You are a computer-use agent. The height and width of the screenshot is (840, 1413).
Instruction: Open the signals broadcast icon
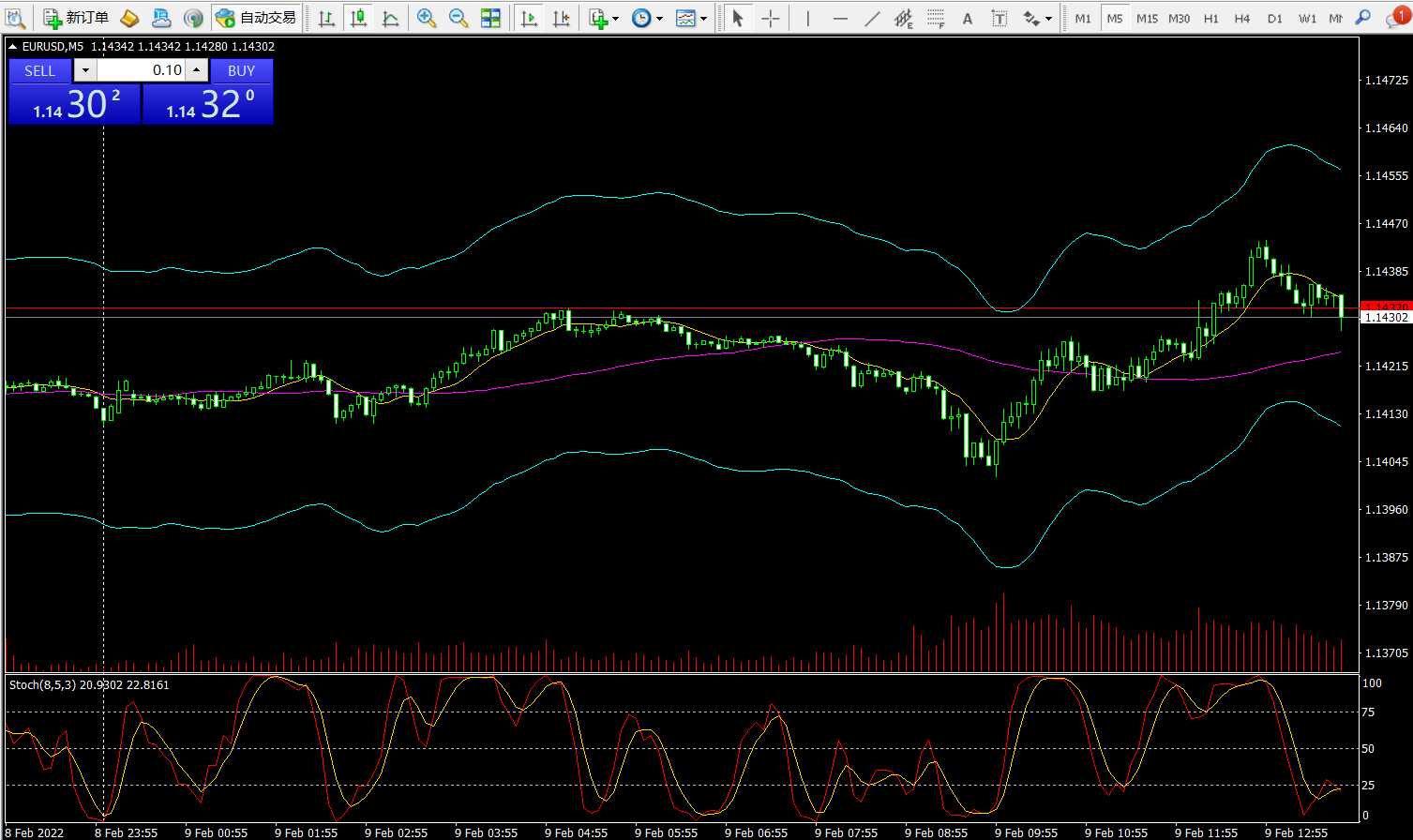[x=192, y=18]
